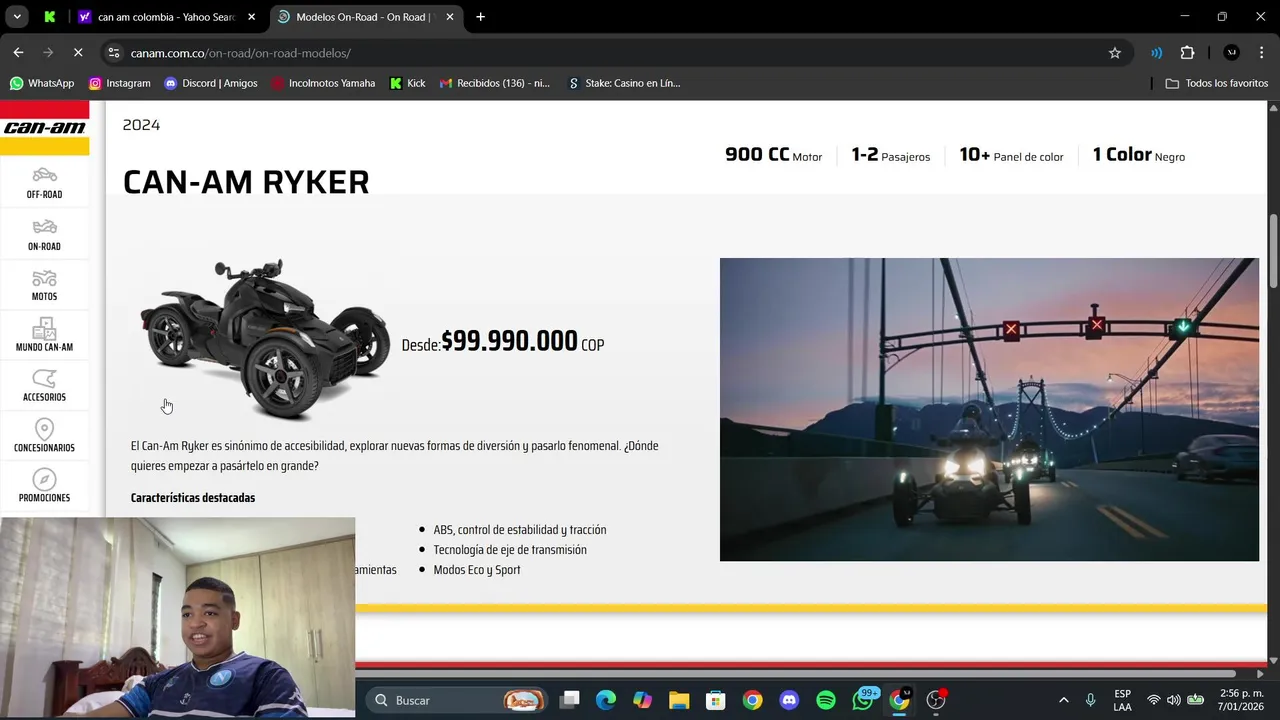1280x720 pixels.
Task: Click the CAN-AM RYKER heading
Action: point(246,182)
